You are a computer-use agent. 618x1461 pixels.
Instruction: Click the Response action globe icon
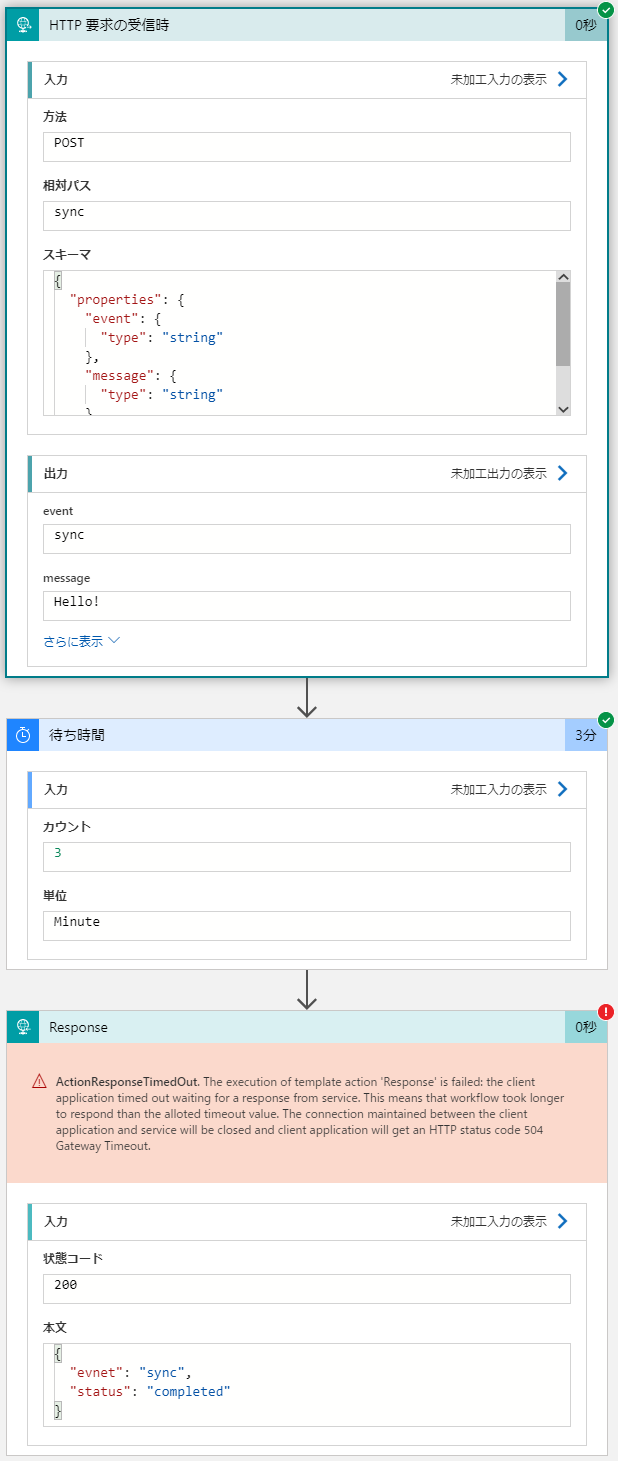[x=23, y=1027]
